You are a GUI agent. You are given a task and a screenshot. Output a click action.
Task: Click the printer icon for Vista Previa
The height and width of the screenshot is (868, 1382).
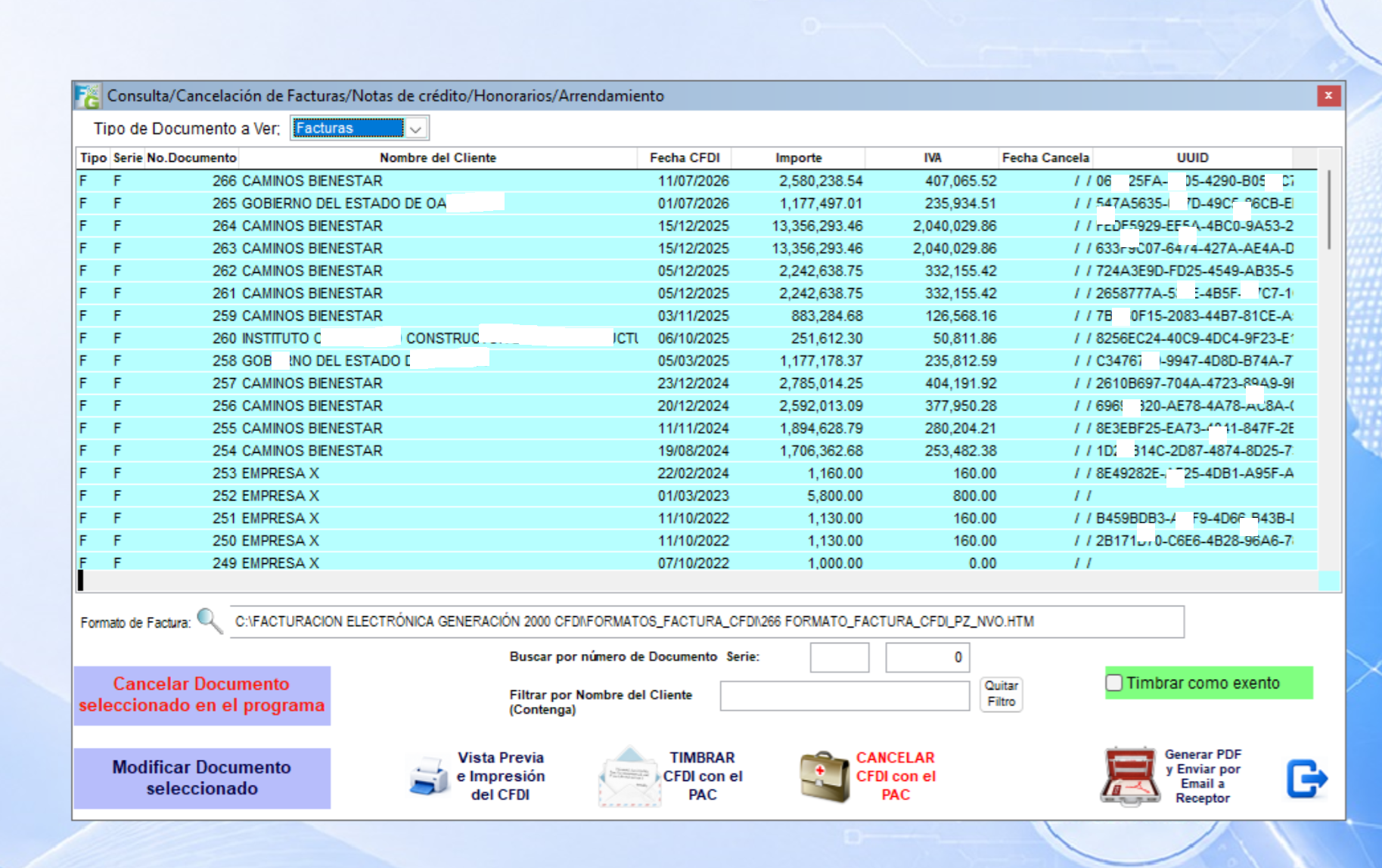(x=429, y=777)
